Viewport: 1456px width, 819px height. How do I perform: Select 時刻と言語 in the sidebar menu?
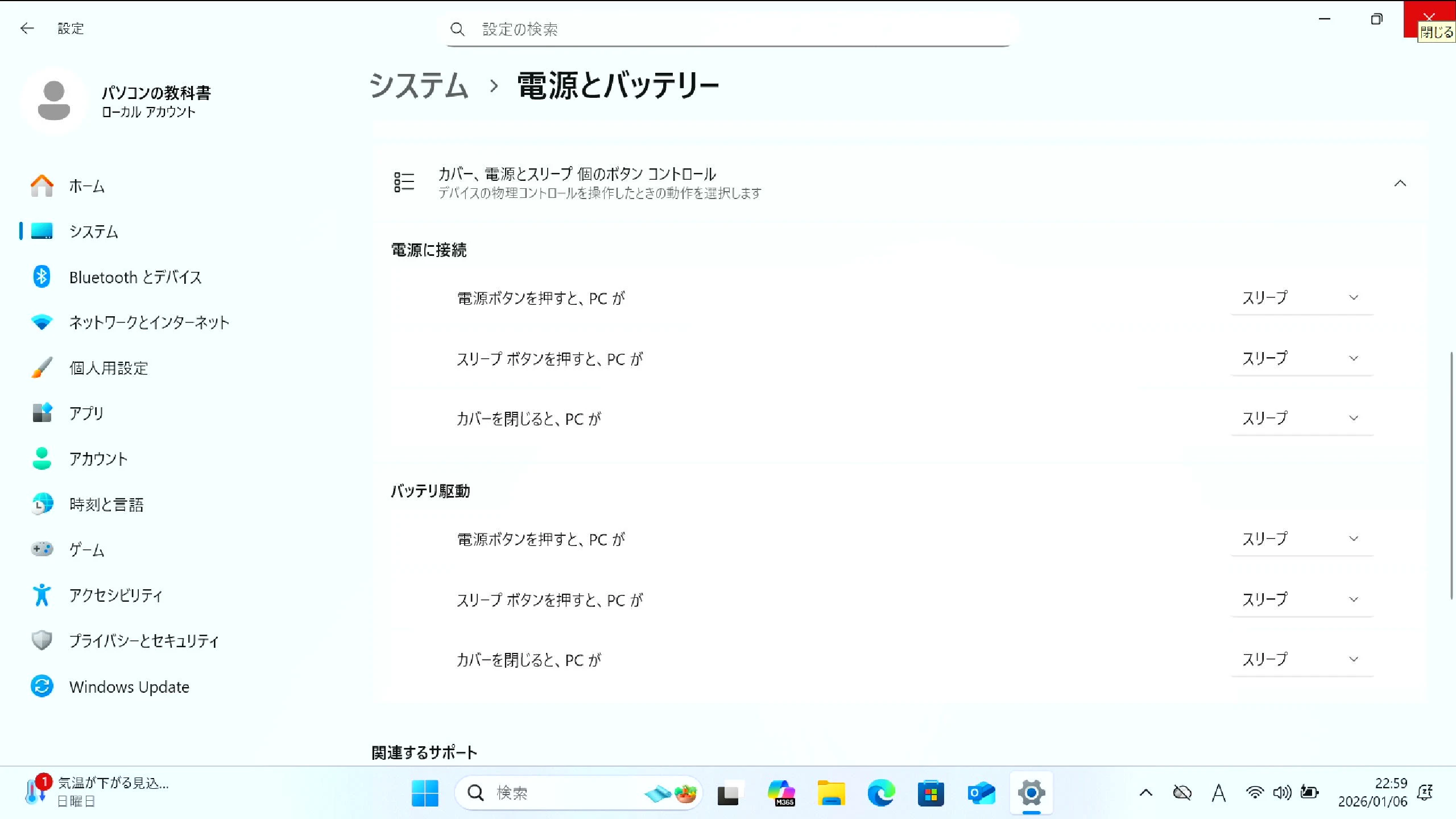106,504
